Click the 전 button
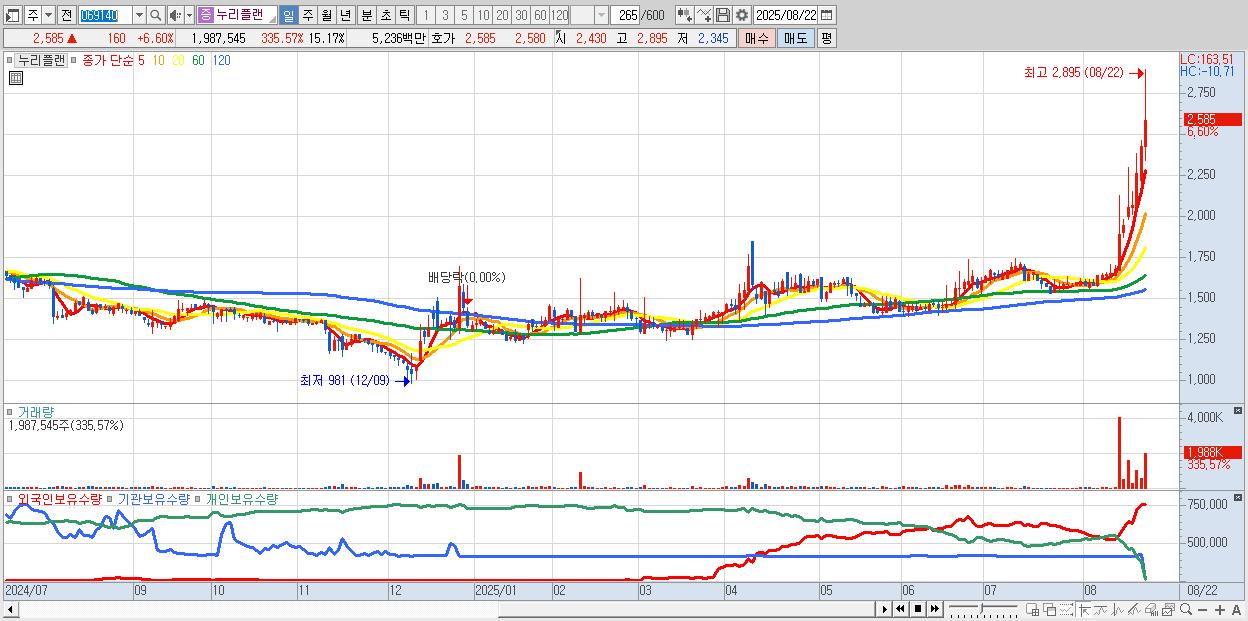Screen dimensions: 1248x621 (x=66, y=15)
